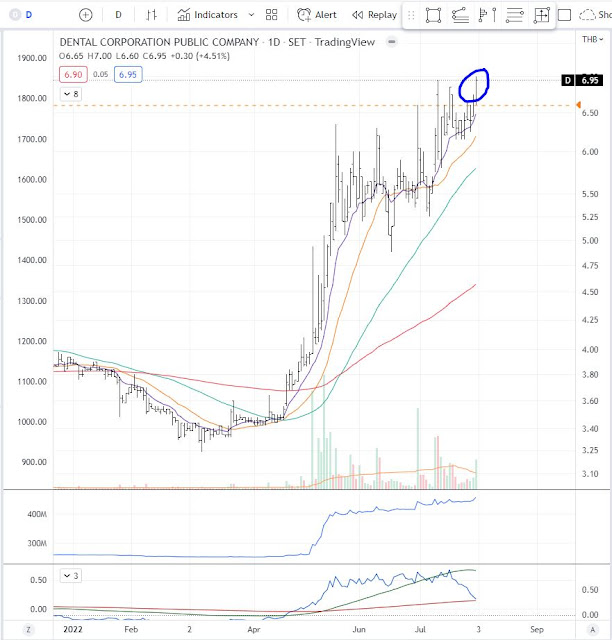Viewport: 612px width, 640px height.
Task: Toggle auto scale A button
Action: tap(592, 629)
